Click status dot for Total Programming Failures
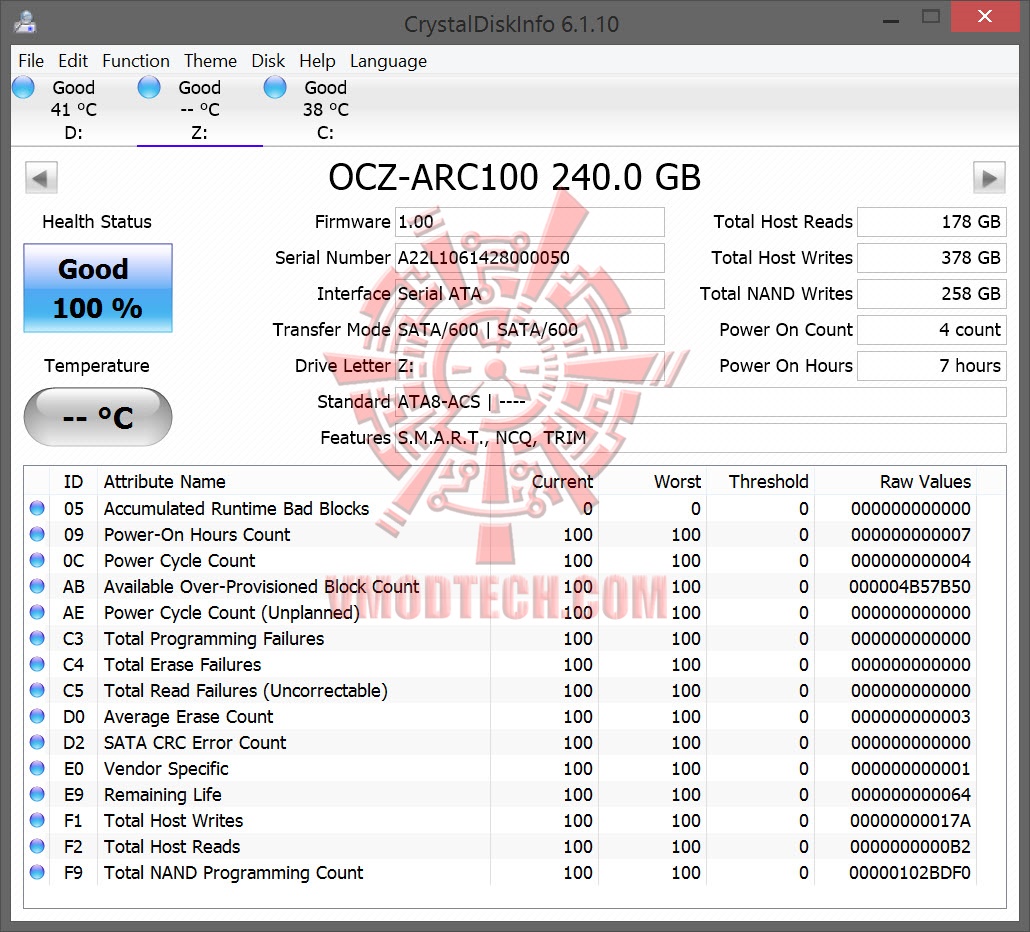The height and width of the screenshot is (932, 1030). click(37, 638)
